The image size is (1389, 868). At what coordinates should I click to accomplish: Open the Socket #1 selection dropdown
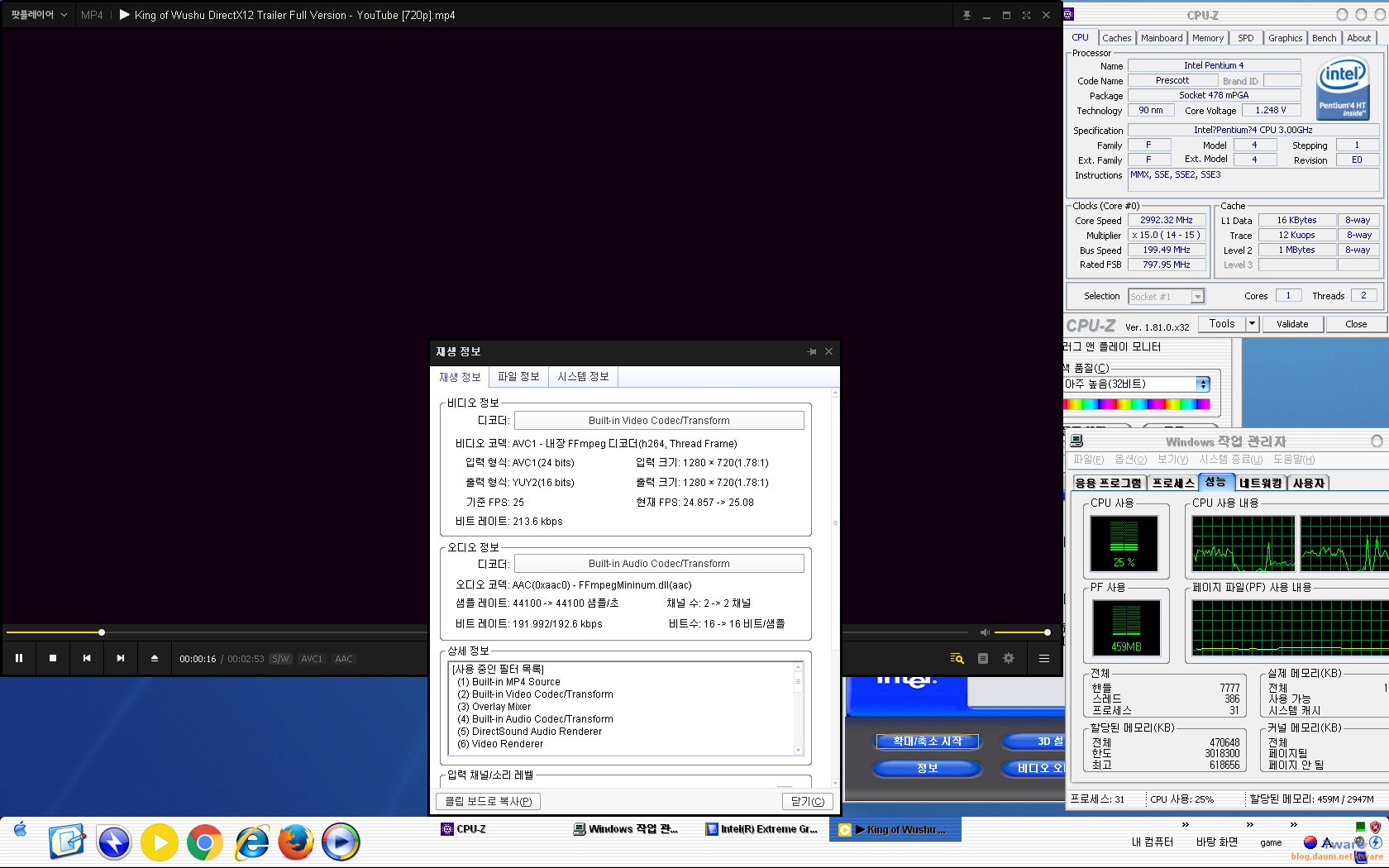pos(1167,296)
